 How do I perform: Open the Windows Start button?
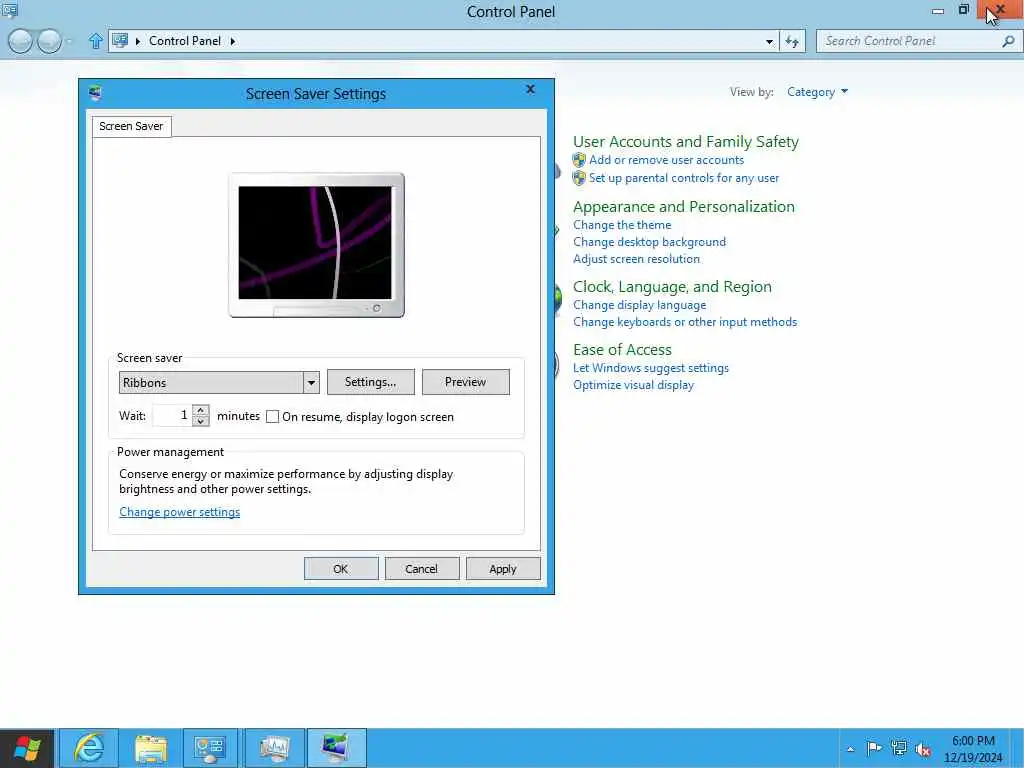tap(27, 748)
